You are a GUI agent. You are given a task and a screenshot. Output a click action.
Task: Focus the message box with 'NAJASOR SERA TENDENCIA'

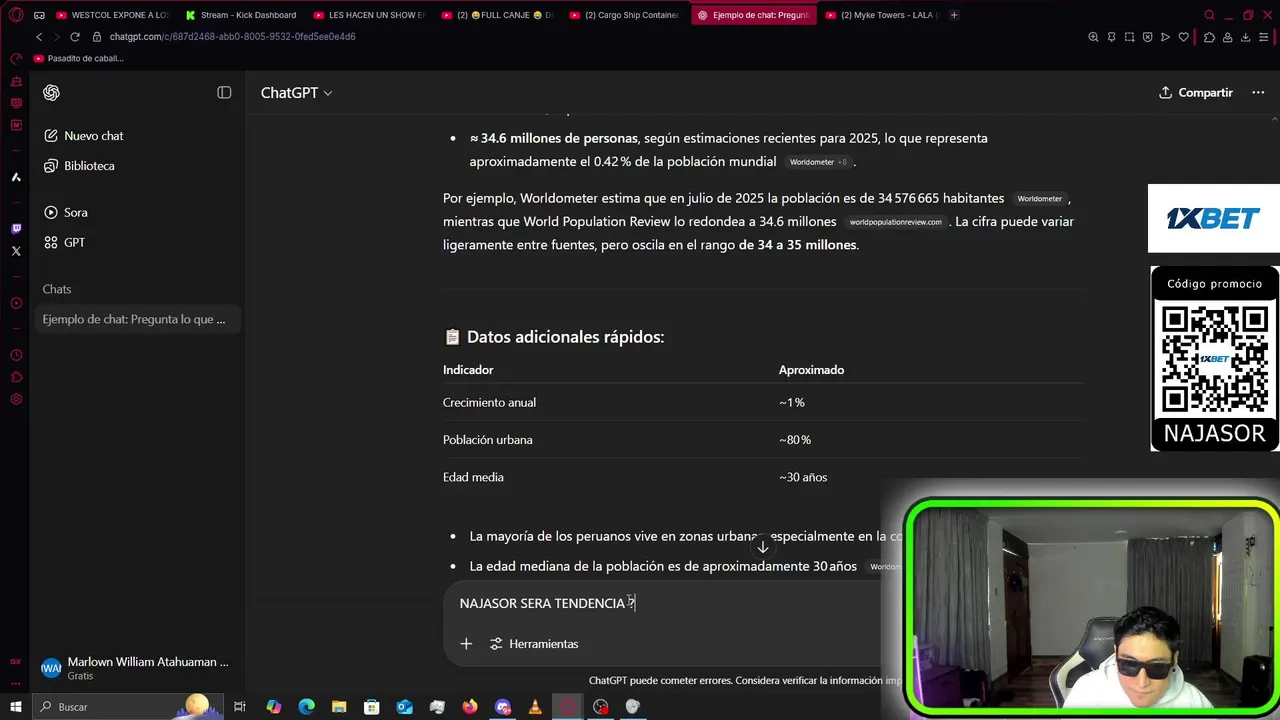(660, 603)
